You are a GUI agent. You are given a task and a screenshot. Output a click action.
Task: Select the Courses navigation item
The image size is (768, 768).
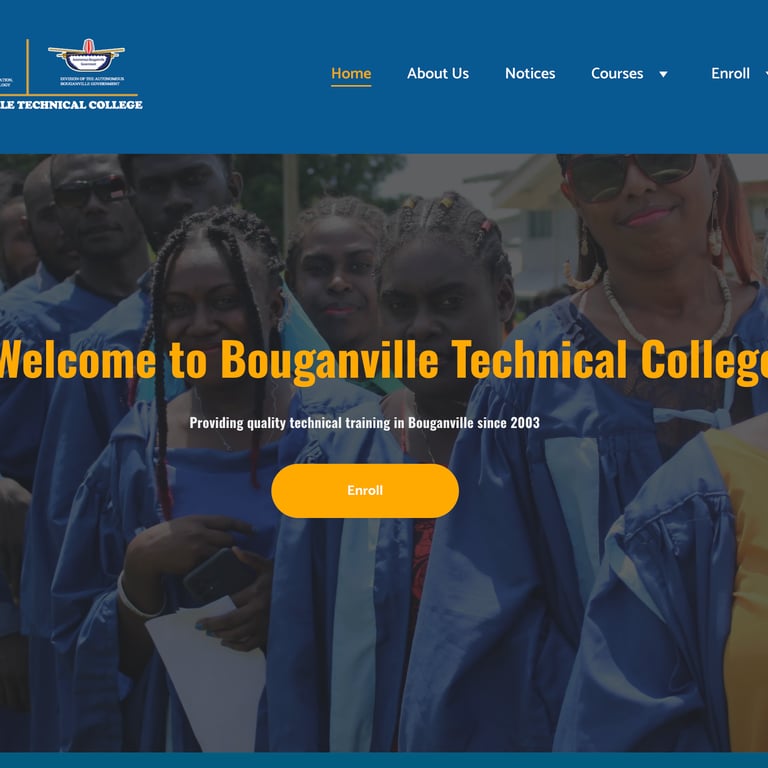(x=617, y=73)
